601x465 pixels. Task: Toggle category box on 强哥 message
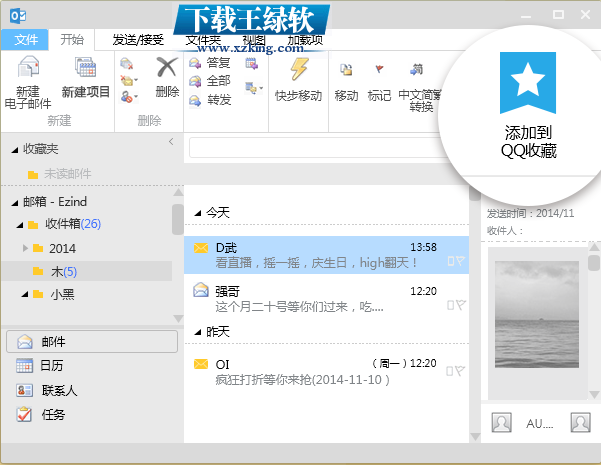(x=450, y=306)
